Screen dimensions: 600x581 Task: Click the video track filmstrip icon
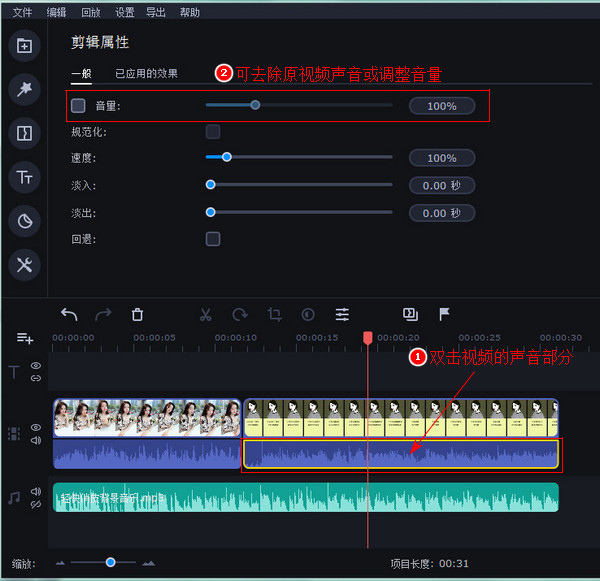14,434
